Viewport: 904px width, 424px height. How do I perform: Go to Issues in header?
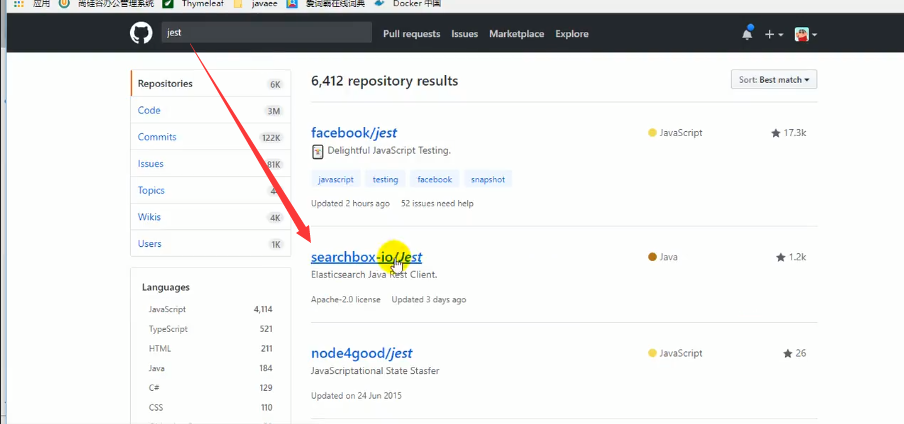pos(465,34)
